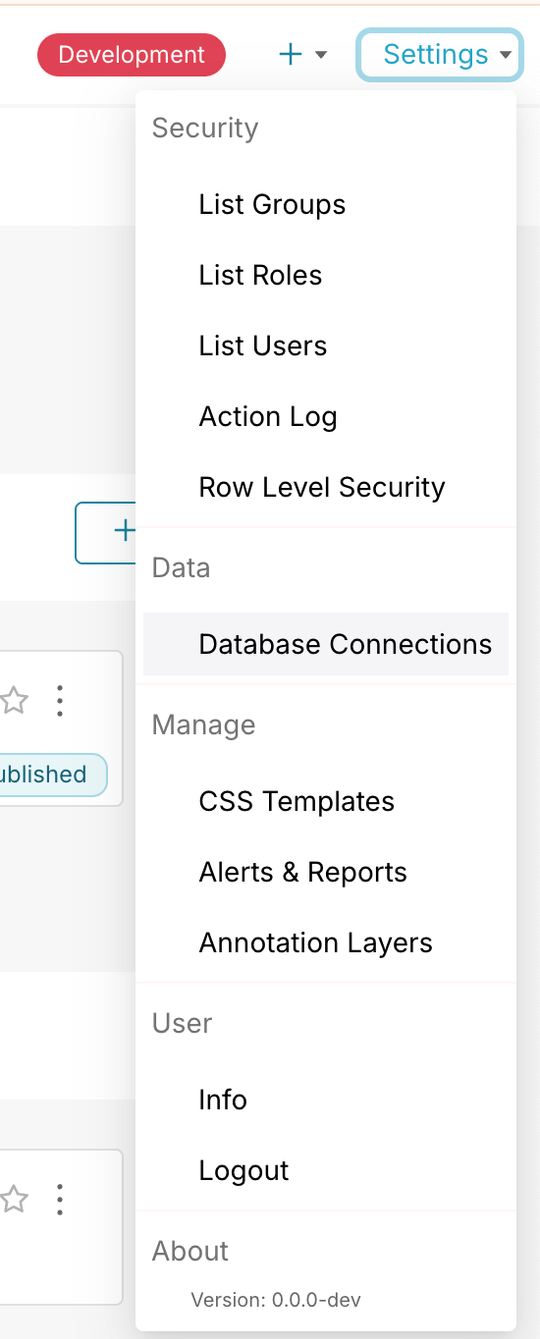Go to CSS Templates
540x1339 pixels.
pyautogui.click(x=325, y=801)
